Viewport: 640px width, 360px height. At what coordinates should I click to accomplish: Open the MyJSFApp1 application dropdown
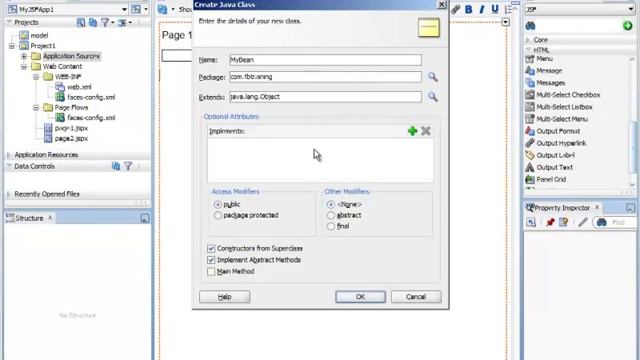pyautogui.click(x=124, y=9)
